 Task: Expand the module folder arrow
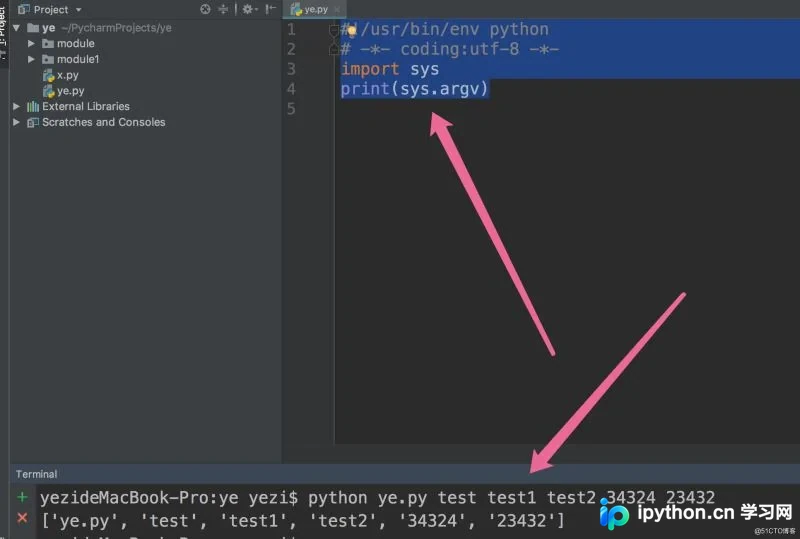tap(31, 43)
